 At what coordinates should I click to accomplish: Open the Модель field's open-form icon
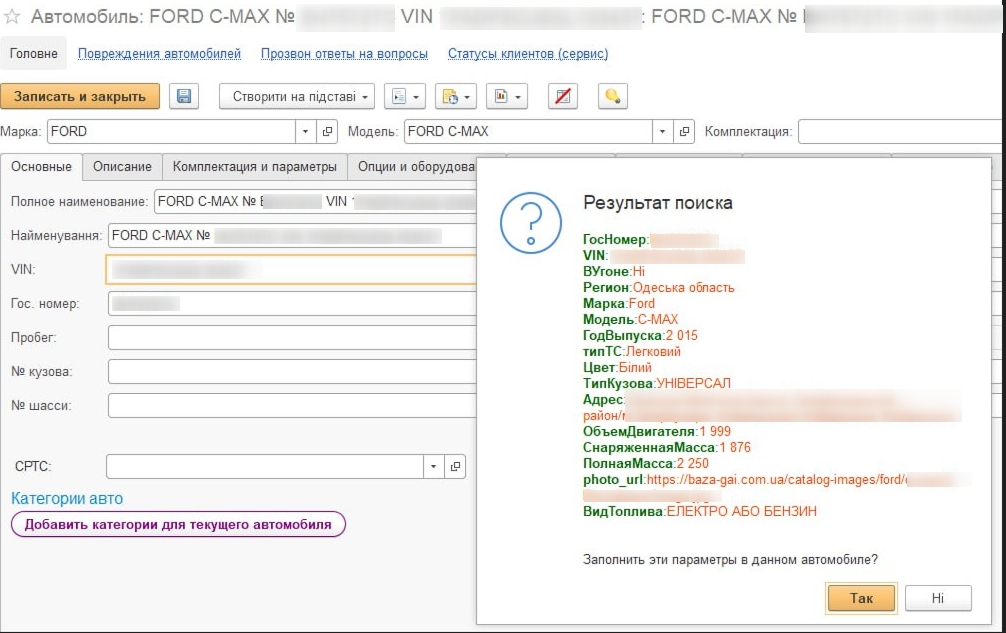point(684,131)
